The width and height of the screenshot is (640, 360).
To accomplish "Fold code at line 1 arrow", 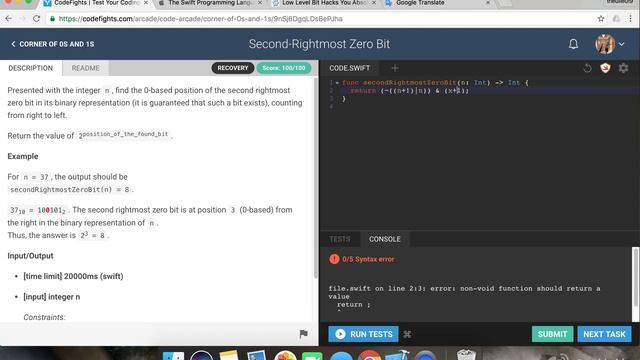I will point(337,83).
